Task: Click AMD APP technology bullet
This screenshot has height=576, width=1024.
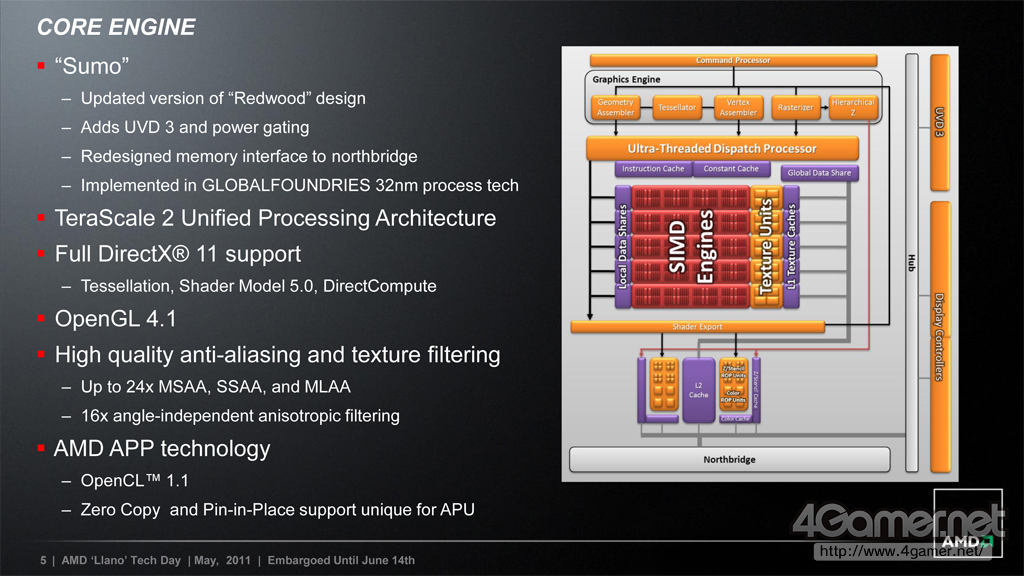Action: click(162, 449)
